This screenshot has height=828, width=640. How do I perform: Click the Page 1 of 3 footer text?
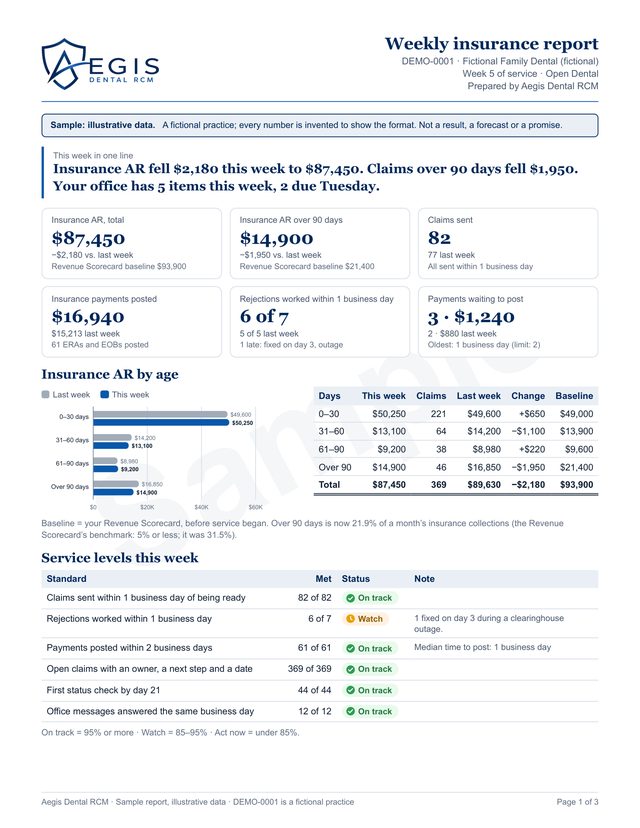click(x=578, y=802)
